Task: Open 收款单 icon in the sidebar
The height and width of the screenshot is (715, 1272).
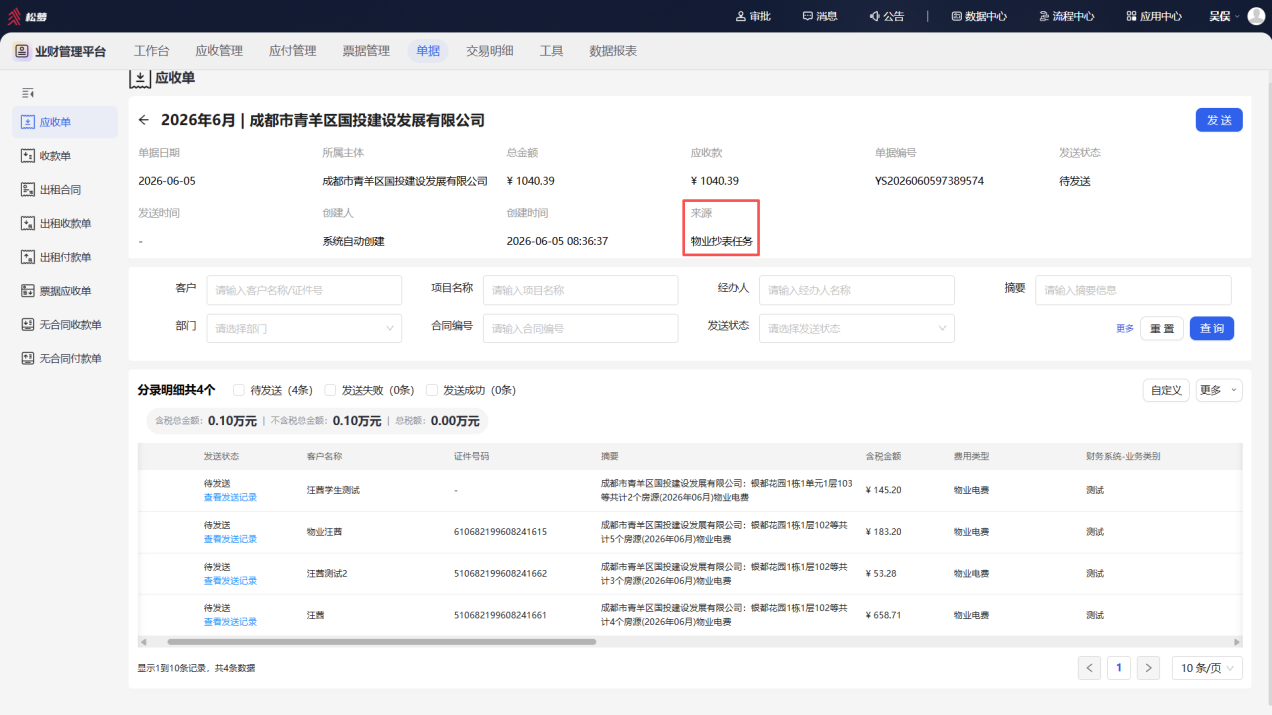Action: [28, 156]
